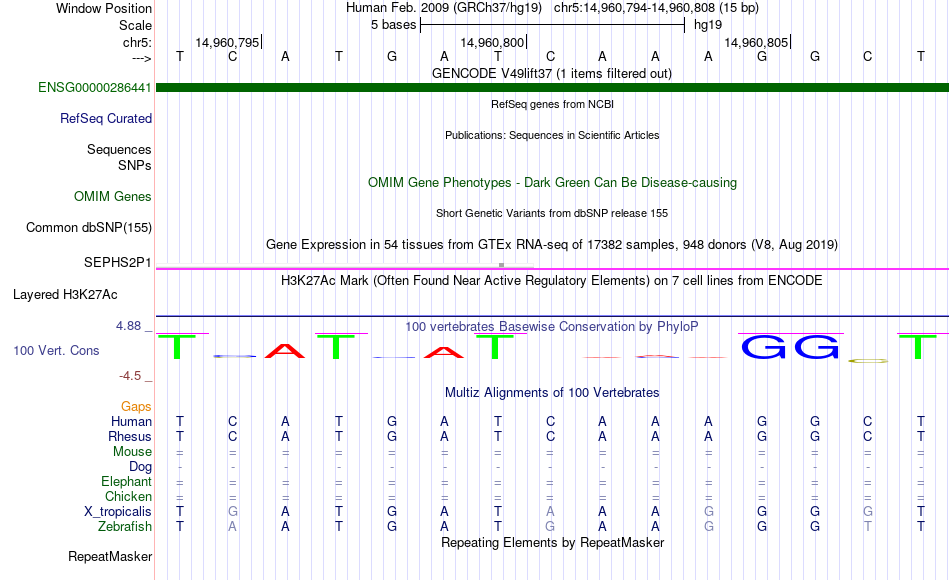Click Repeating Elements by RepeatMasker title
950x580 pixels.
point(552,542)
